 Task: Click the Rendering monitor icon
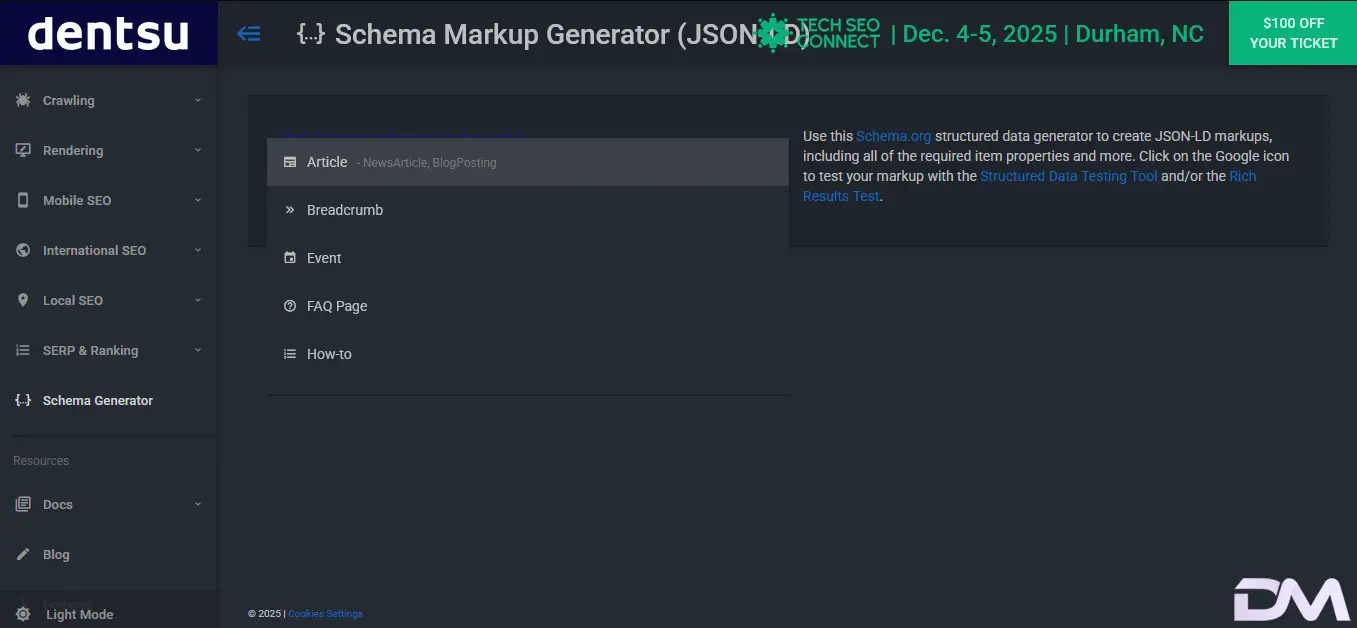23,150
